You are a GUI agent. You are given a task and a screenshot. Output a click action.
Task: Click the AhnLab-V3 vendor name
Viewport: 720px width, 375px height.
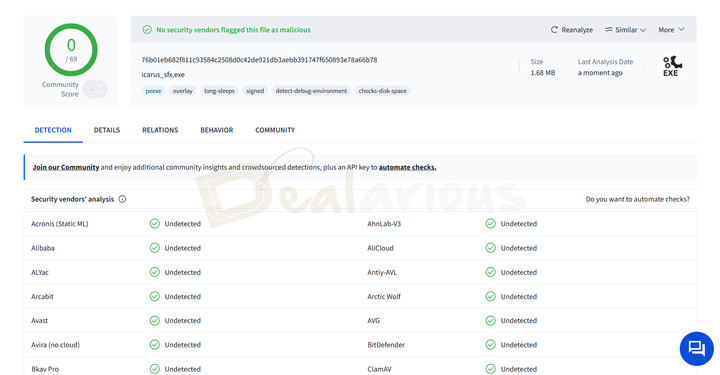coord(384,224)
